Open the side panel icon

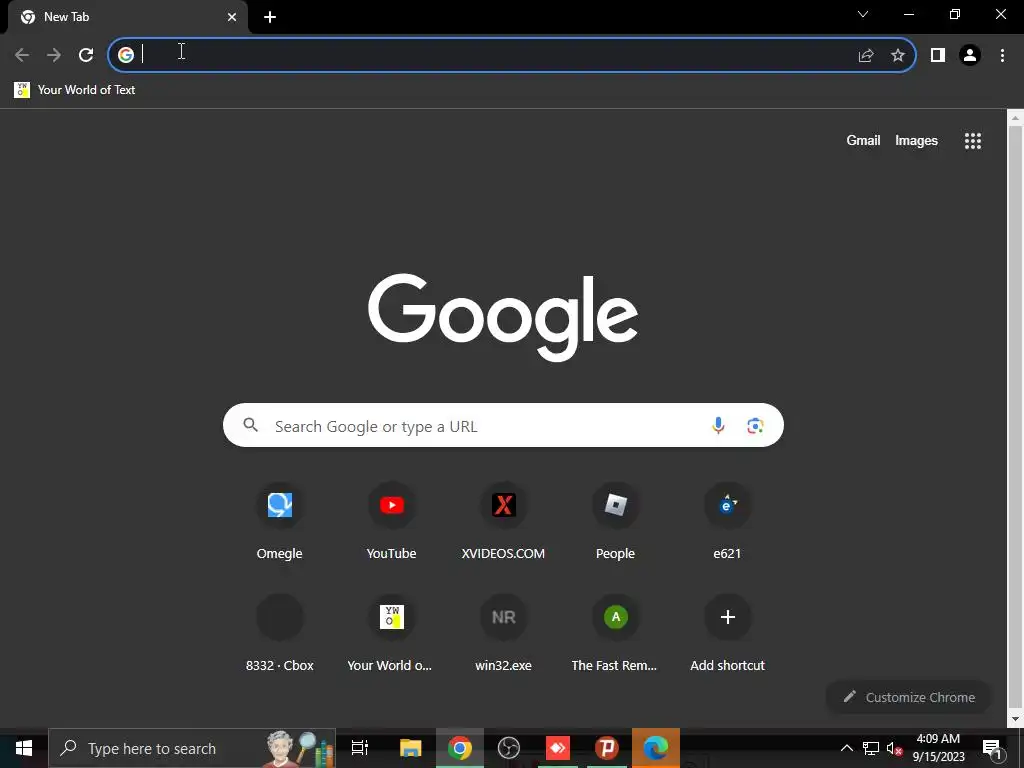(938, 56)
